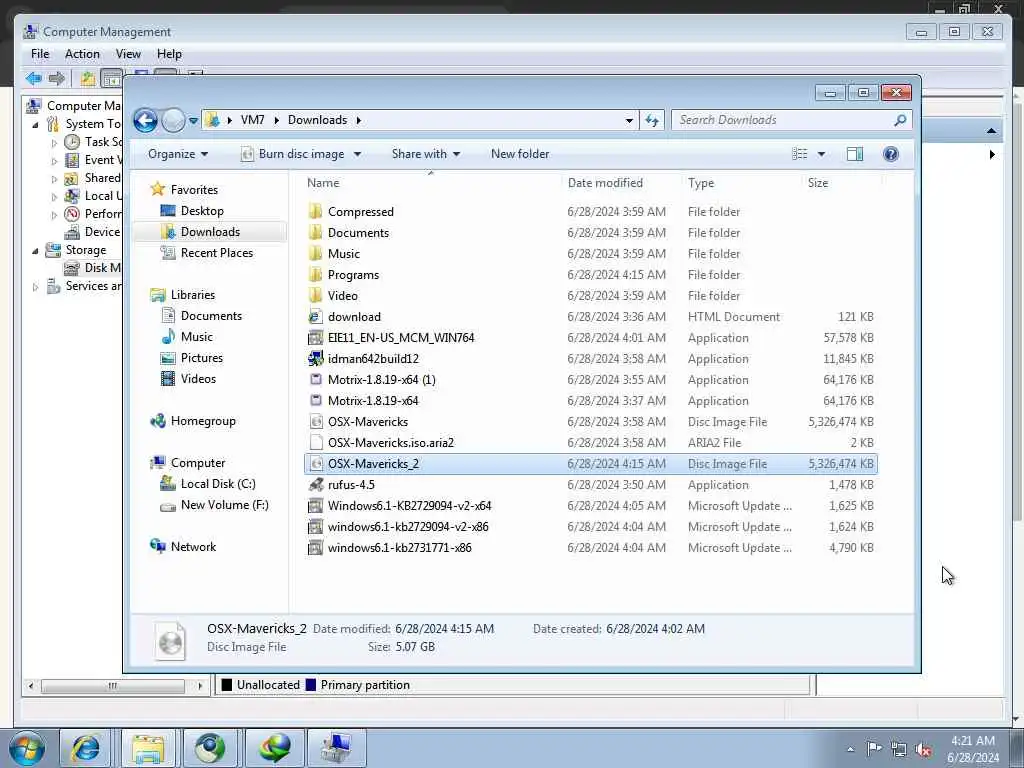Open Windows Start button
Viewport: 1024px width, 768px height.
pos(27,748)
